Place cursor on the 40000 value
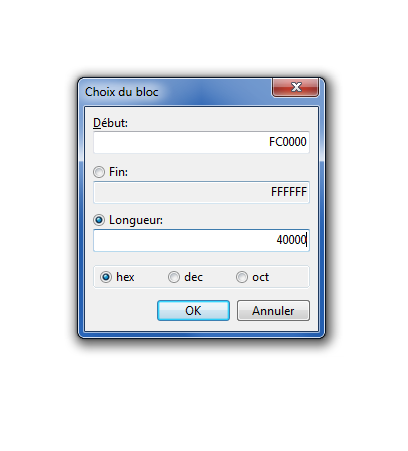Image resolution: width=408 pixels, height=451 pixels. tap(291, 240)
